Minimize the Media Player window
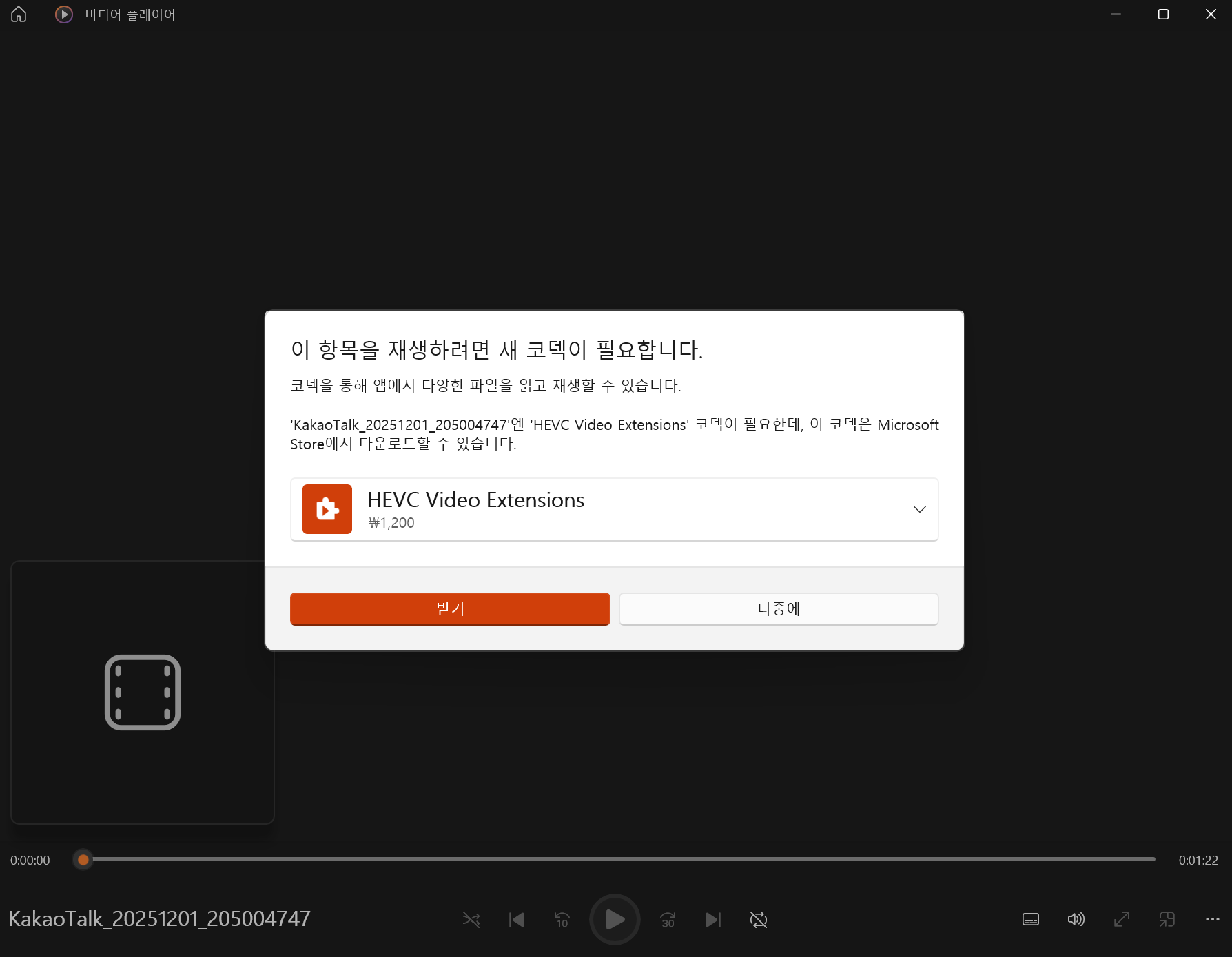Image resolution: width=1232 pixels, height=957 pixels. [x=1116, y=14]
